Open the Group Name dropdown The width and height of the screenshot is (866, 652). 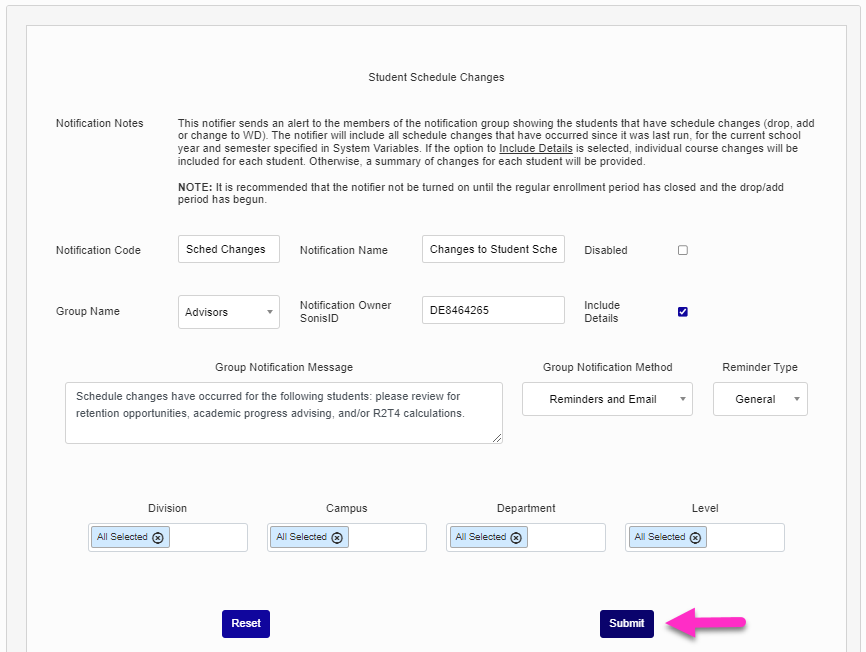pyautogui.click(x=229, y=312)
